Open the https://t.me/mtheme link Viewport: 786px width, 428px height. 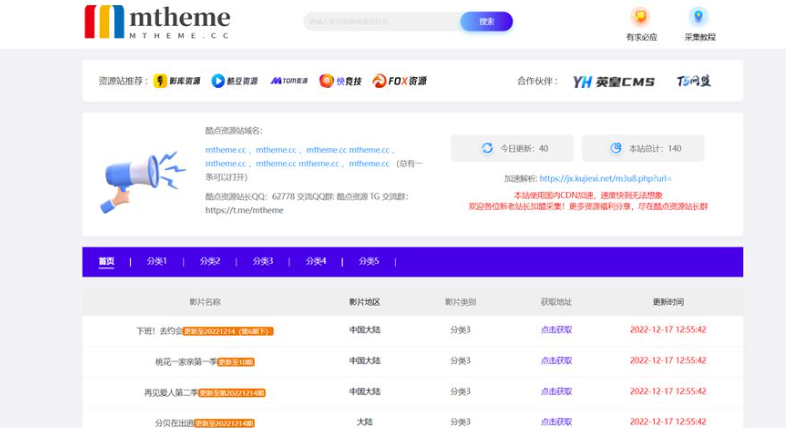(244, 210)
